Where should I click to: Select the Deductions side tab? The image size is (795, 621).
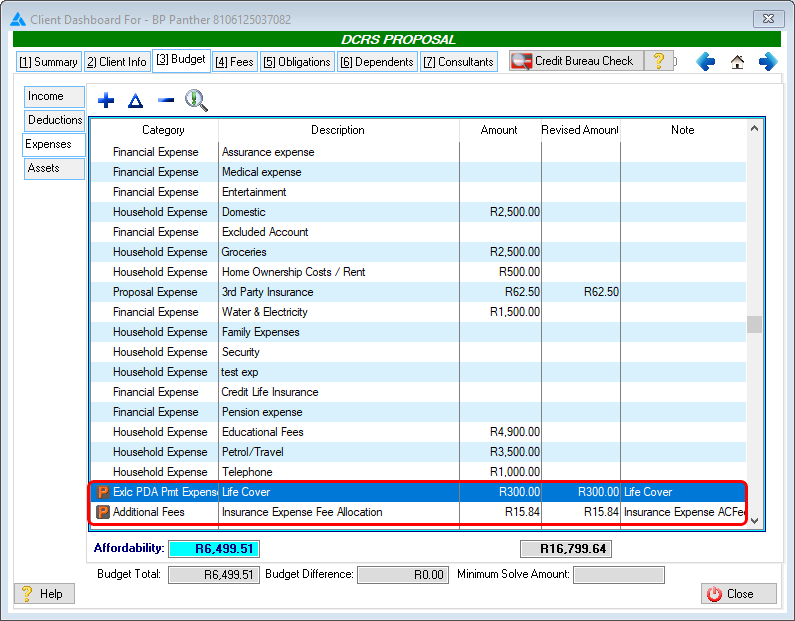(55, 121)
